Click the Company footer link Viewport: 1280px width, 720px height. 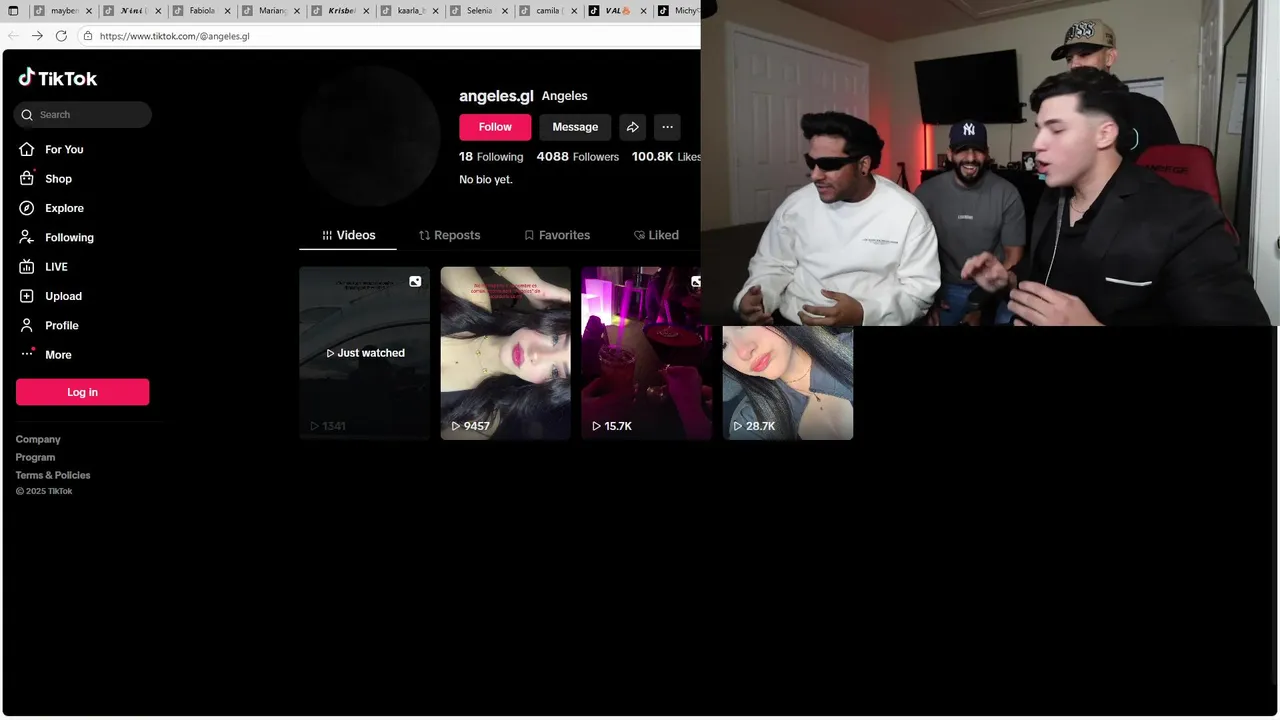tap(38, 439)
